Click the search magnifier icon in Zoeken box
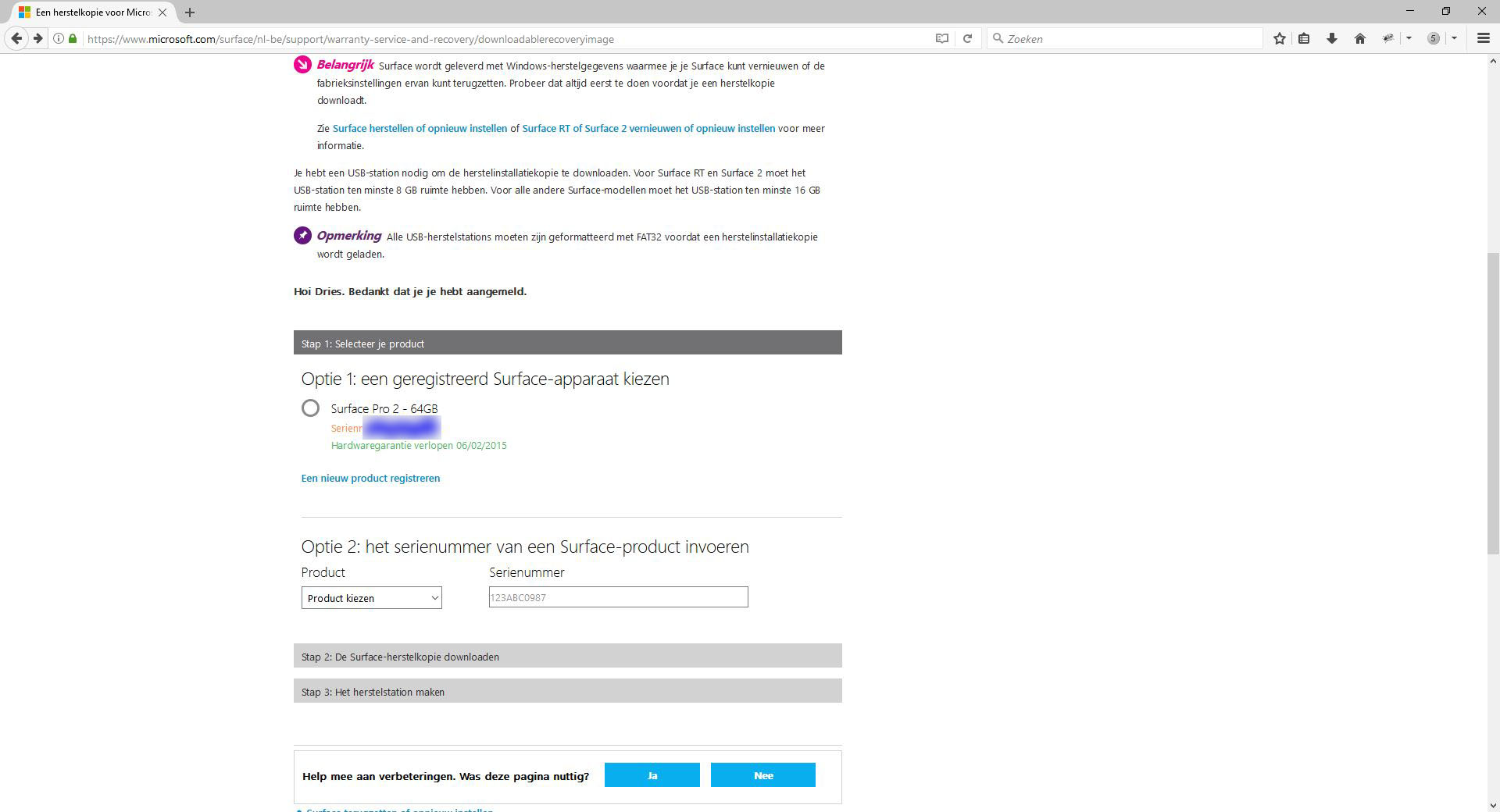 [x=998, y=38]
